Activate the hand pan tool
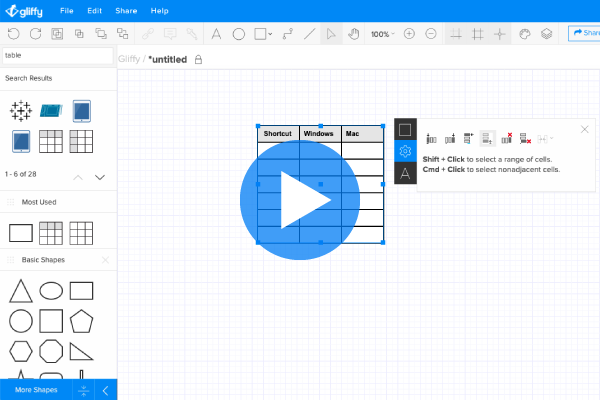The height and width of the screenshot is (400, 600). point(353,34)
